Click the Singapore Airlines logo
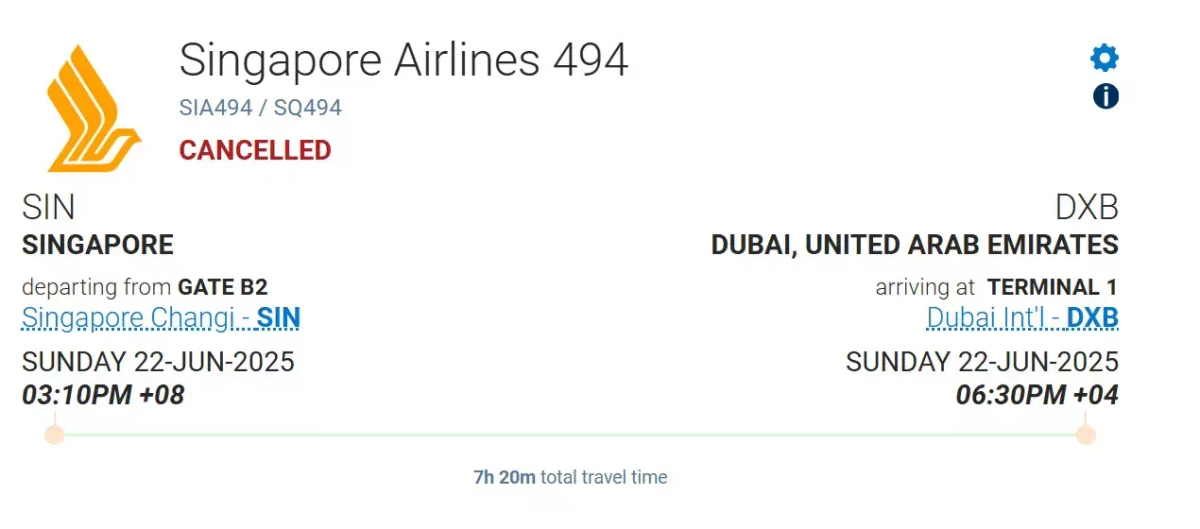Screen dimensions: 1200x529 95,108
